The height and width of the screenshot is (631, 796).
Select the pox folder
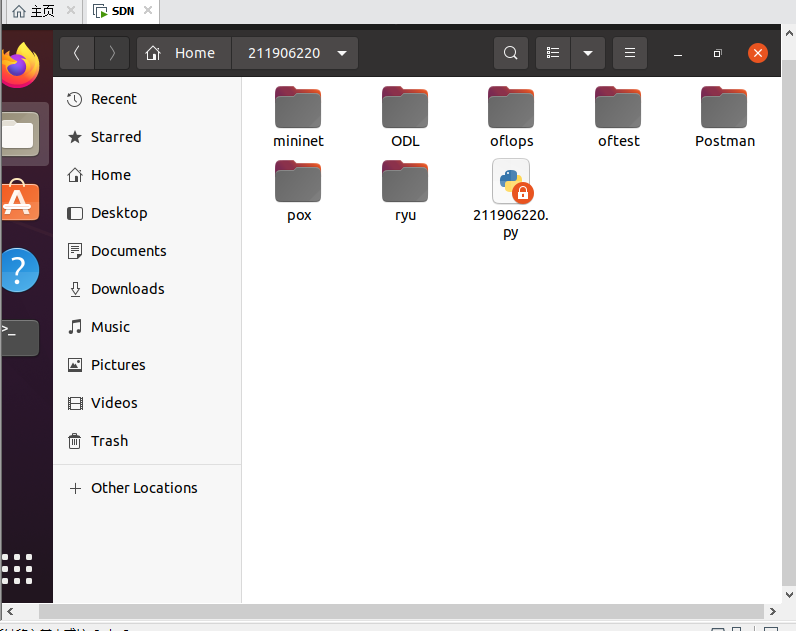pyautogui.click(x=298, y=191)
